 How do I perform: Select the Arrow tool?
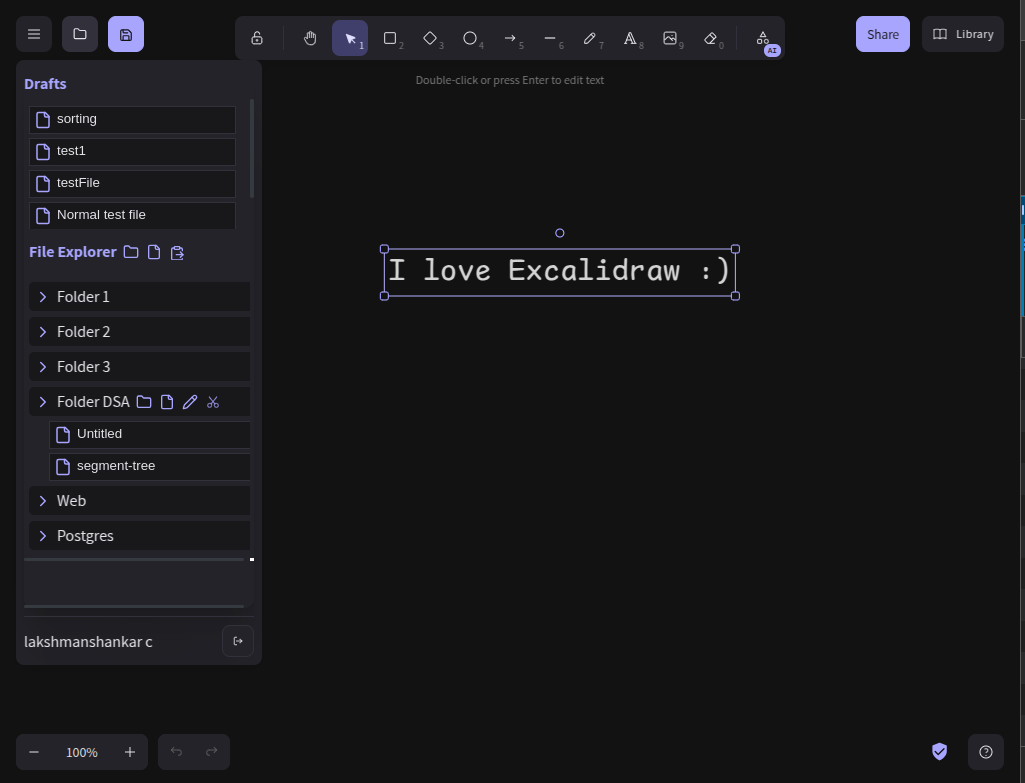pyautogui.click(x=510, y=38)
